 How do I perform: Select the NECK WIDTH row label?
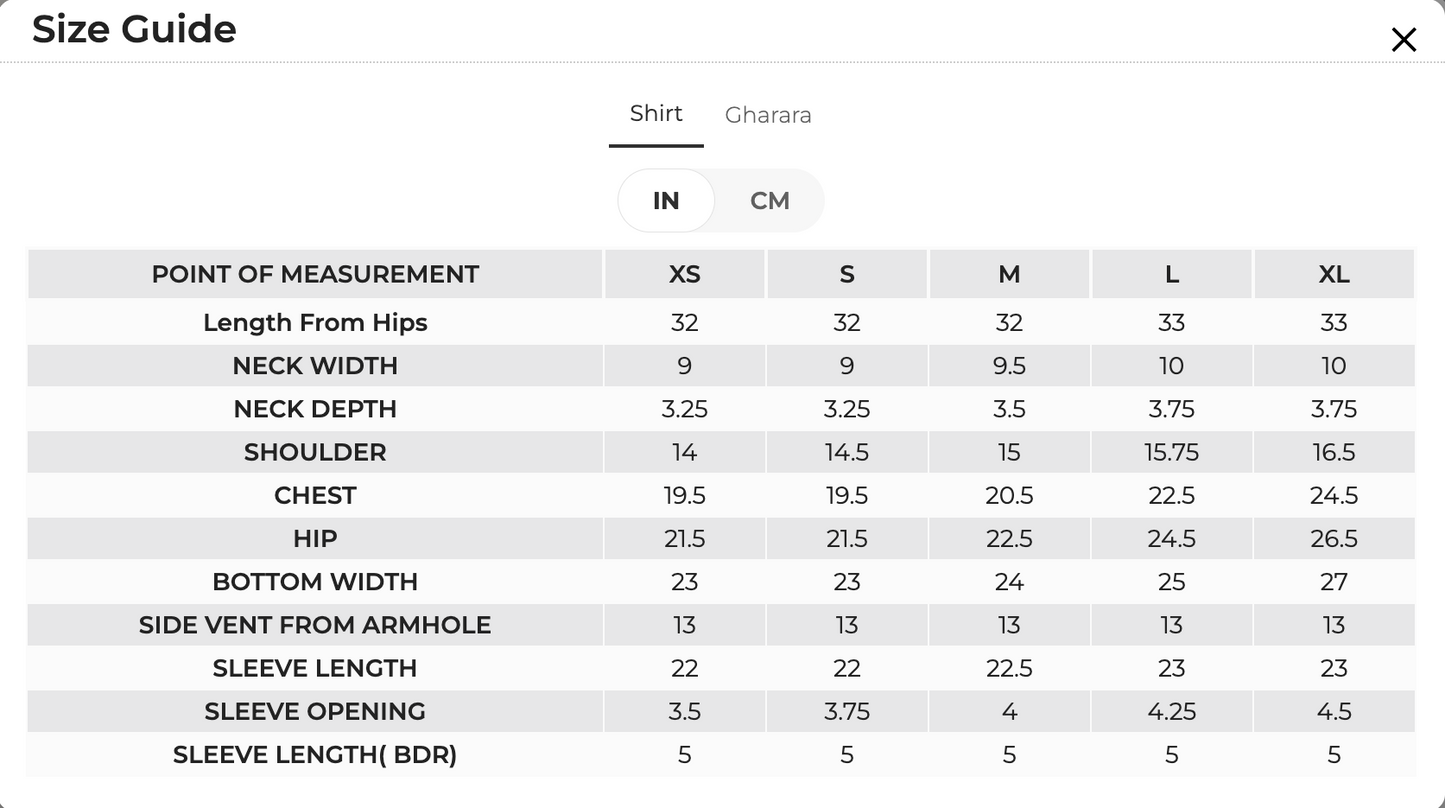(x=315, y=366)
